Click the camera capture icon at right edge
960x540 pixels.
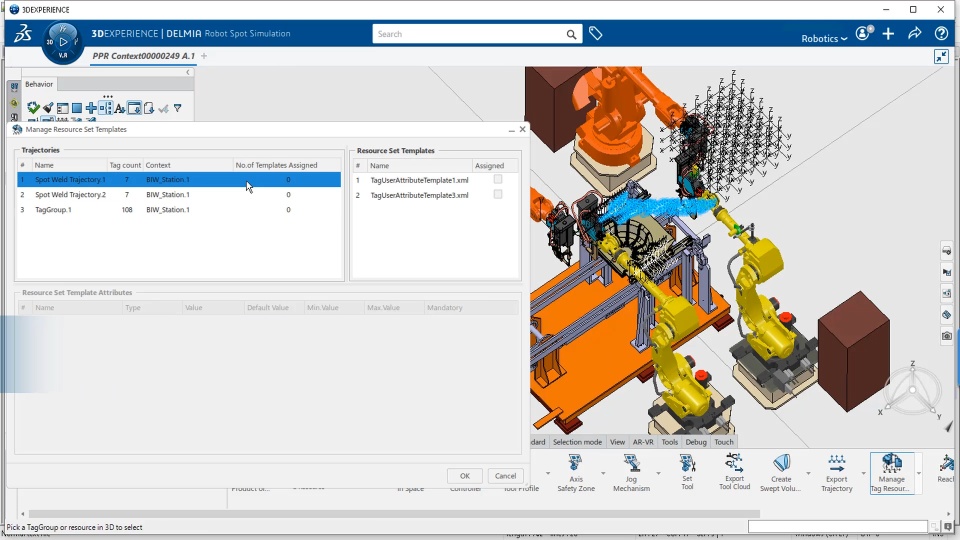pos(947,336)
